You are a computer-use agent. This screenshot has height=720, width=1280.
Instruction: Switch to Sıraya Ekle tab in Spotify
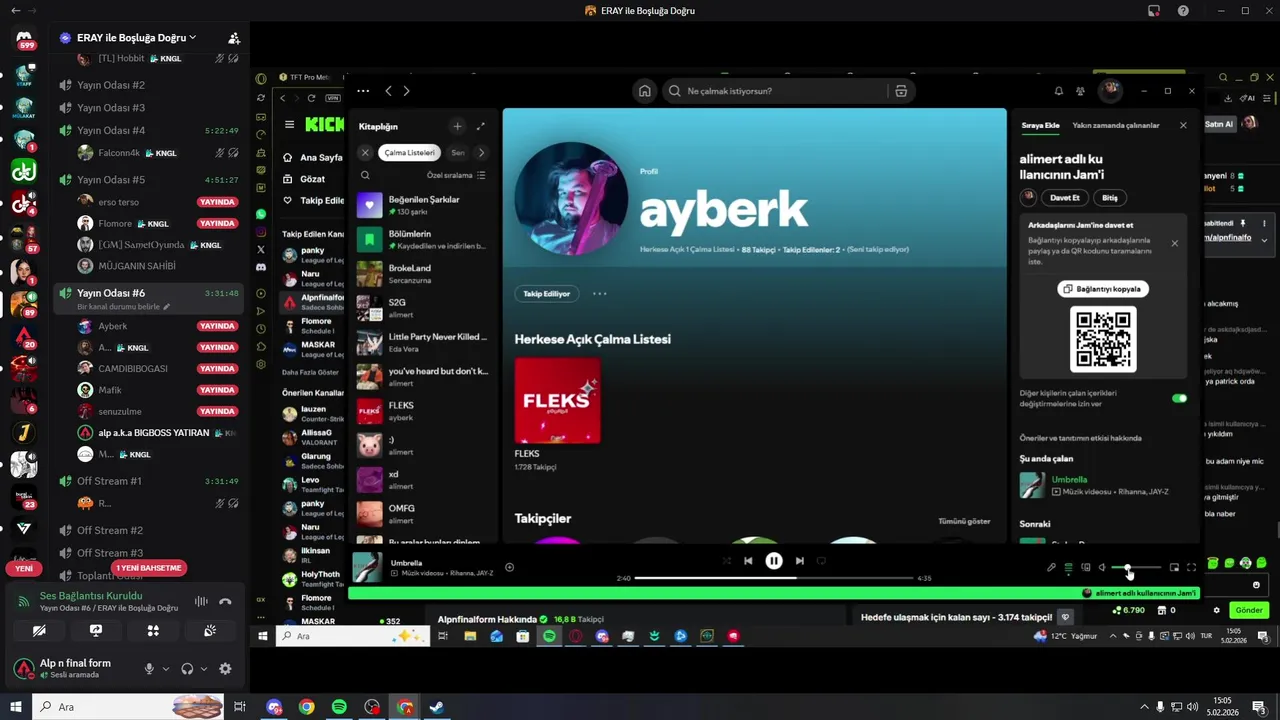click(x=1040, y=126)
